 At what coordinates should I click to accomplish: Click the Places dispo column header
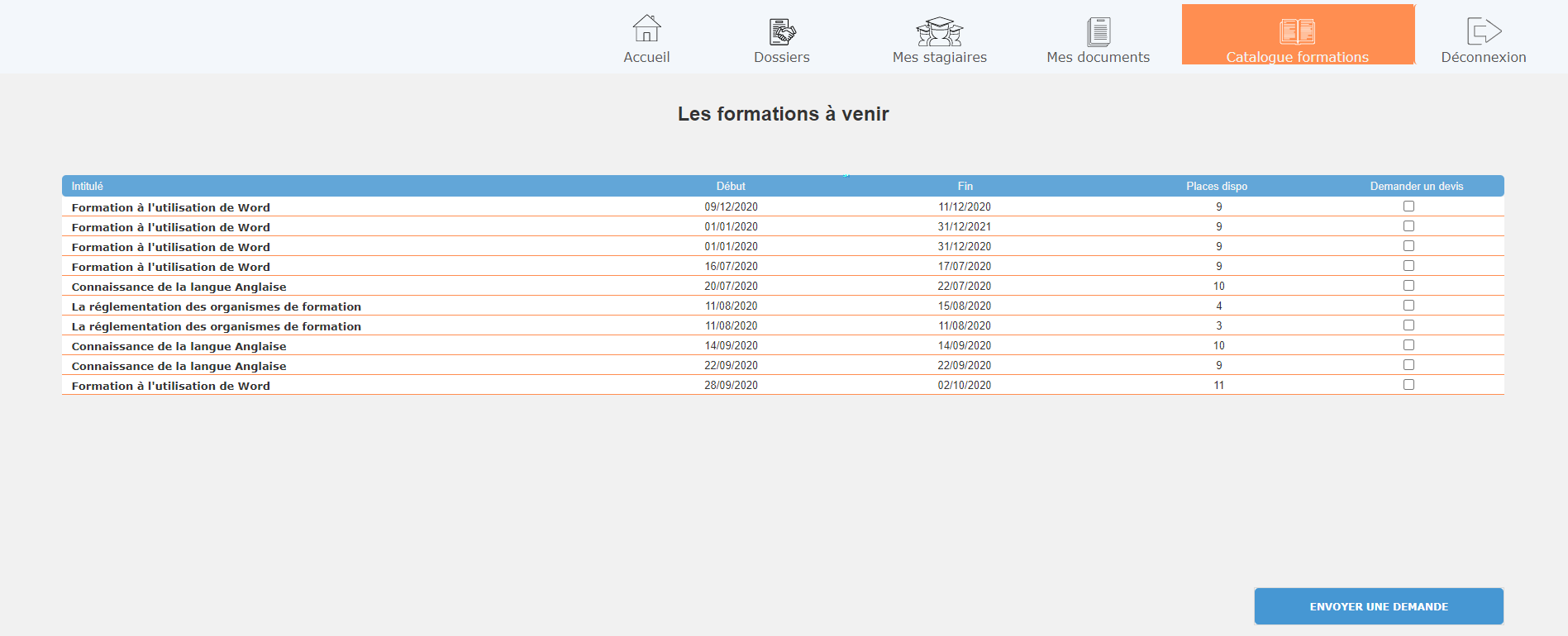point(1217,186)
